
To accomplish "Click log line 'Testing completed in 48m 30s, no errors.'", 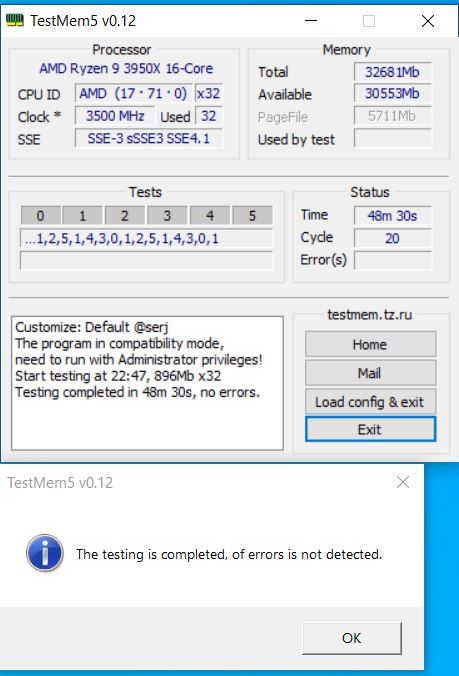I will click(137, 392).
